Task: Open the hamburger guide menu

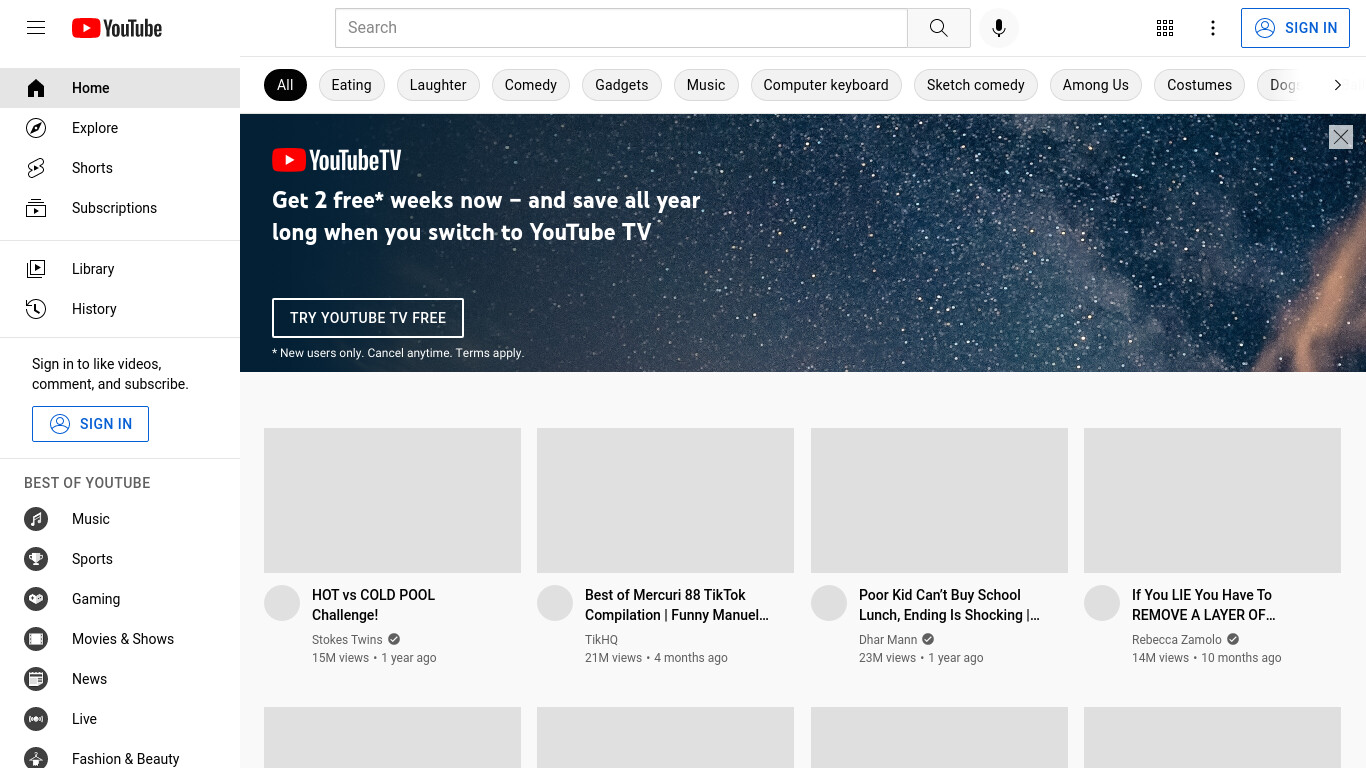Action: (x=36, y=28)
